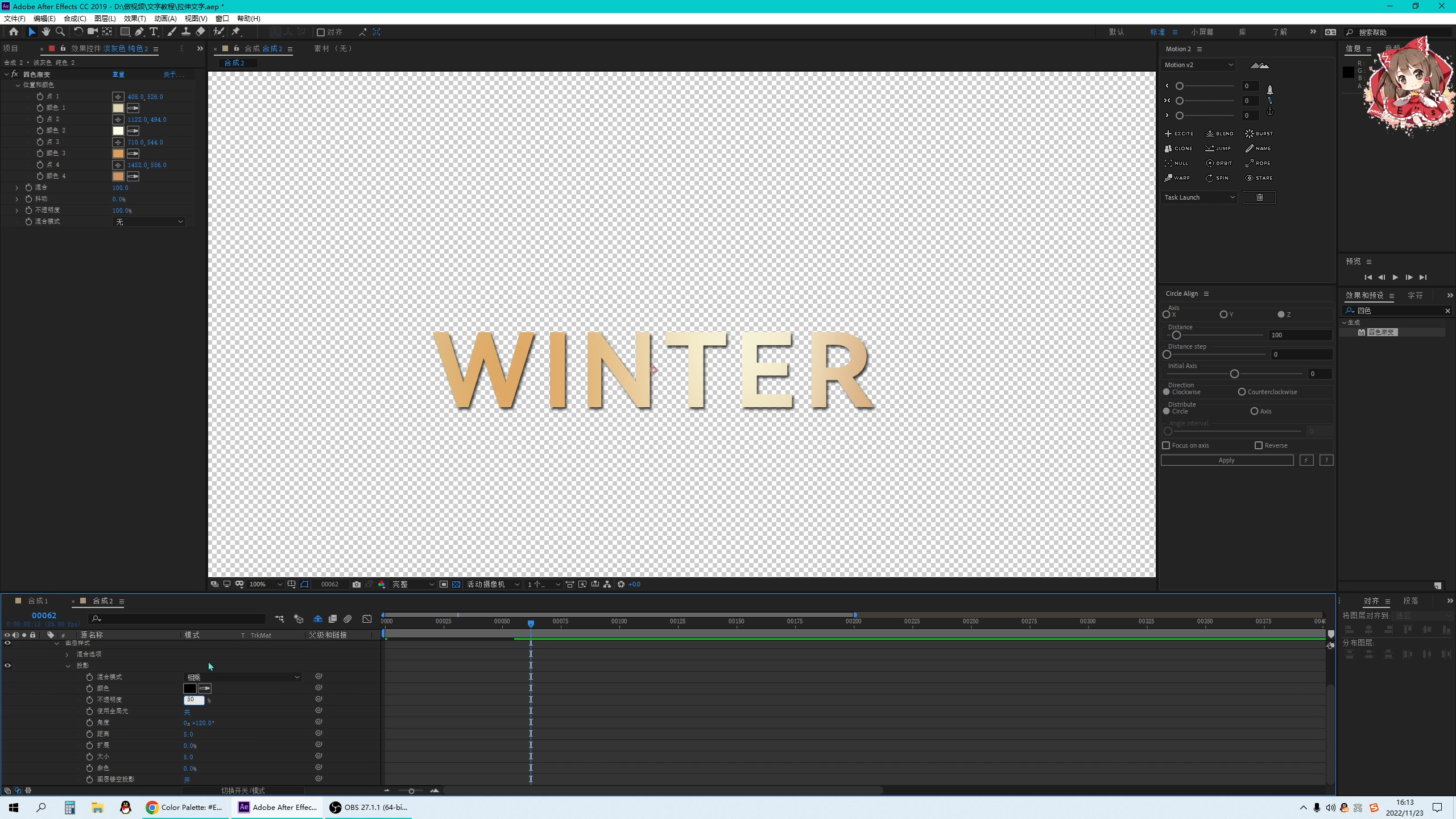Switch to 字符 panel tab
The height and width of the screenshot is (819, 1456).
point(1415,295)
